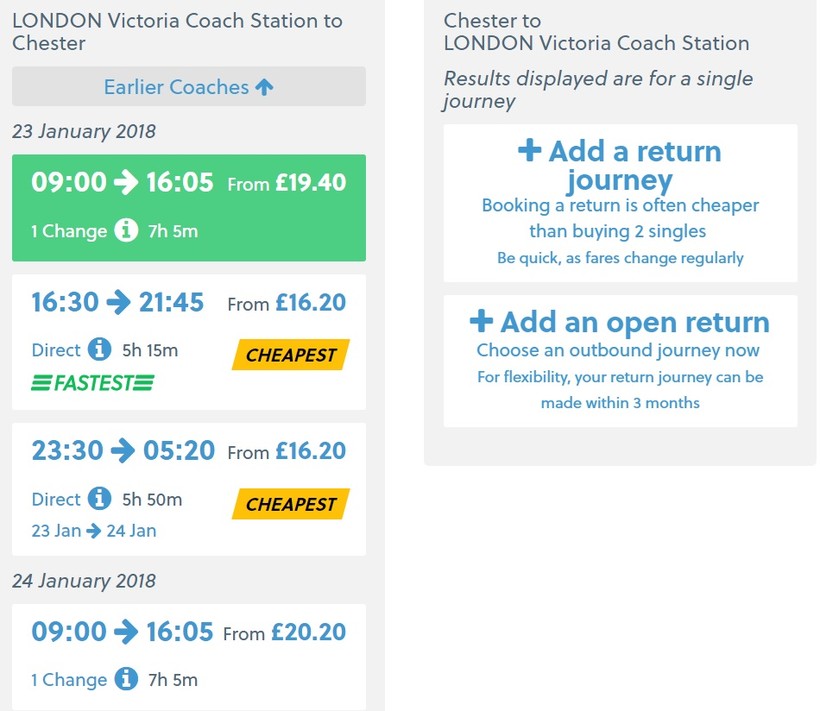
Task: Click the Earlier Coaches up arrow
Action: pyautogui.click(x=264, y=87)
